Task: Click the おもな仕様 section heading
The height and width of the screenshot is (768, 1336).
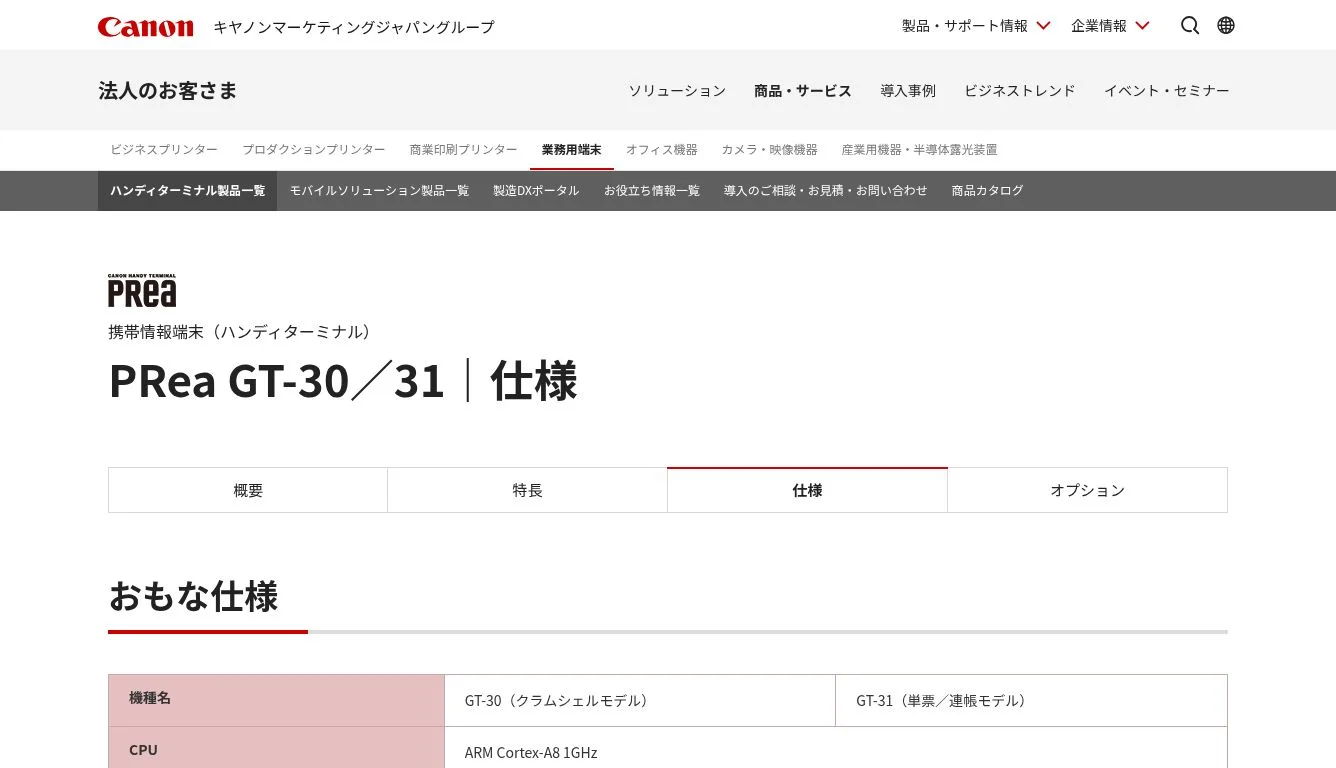Action: point(193,597)
